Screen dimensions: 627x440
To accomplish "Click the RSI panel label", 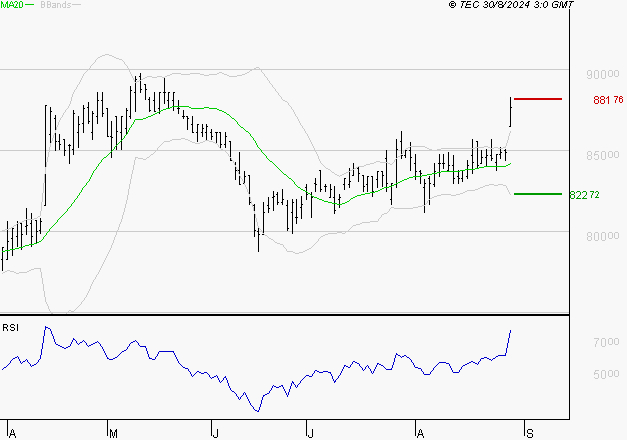I will tap(10, 328).
